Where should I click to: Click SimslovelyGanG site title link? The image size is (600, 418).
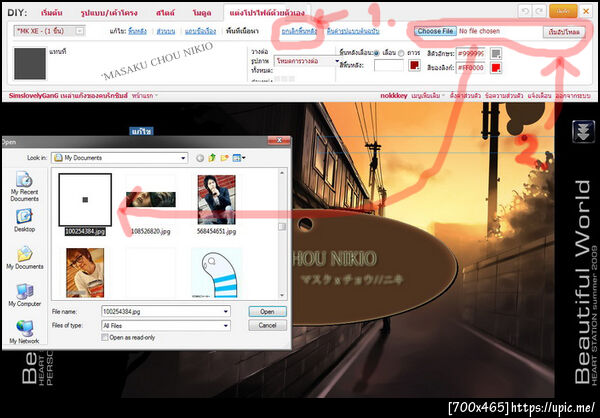[68, 95]
